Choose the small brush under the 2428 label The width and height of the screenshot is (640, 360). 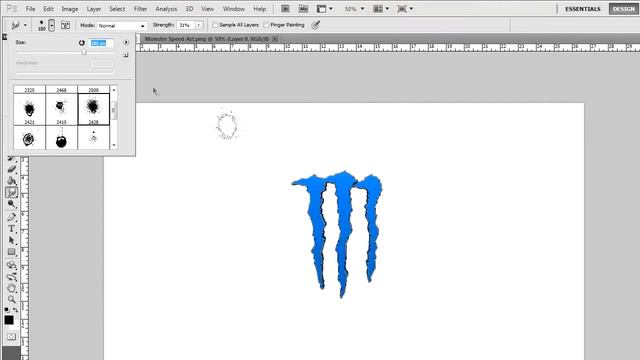coord(93,138)
